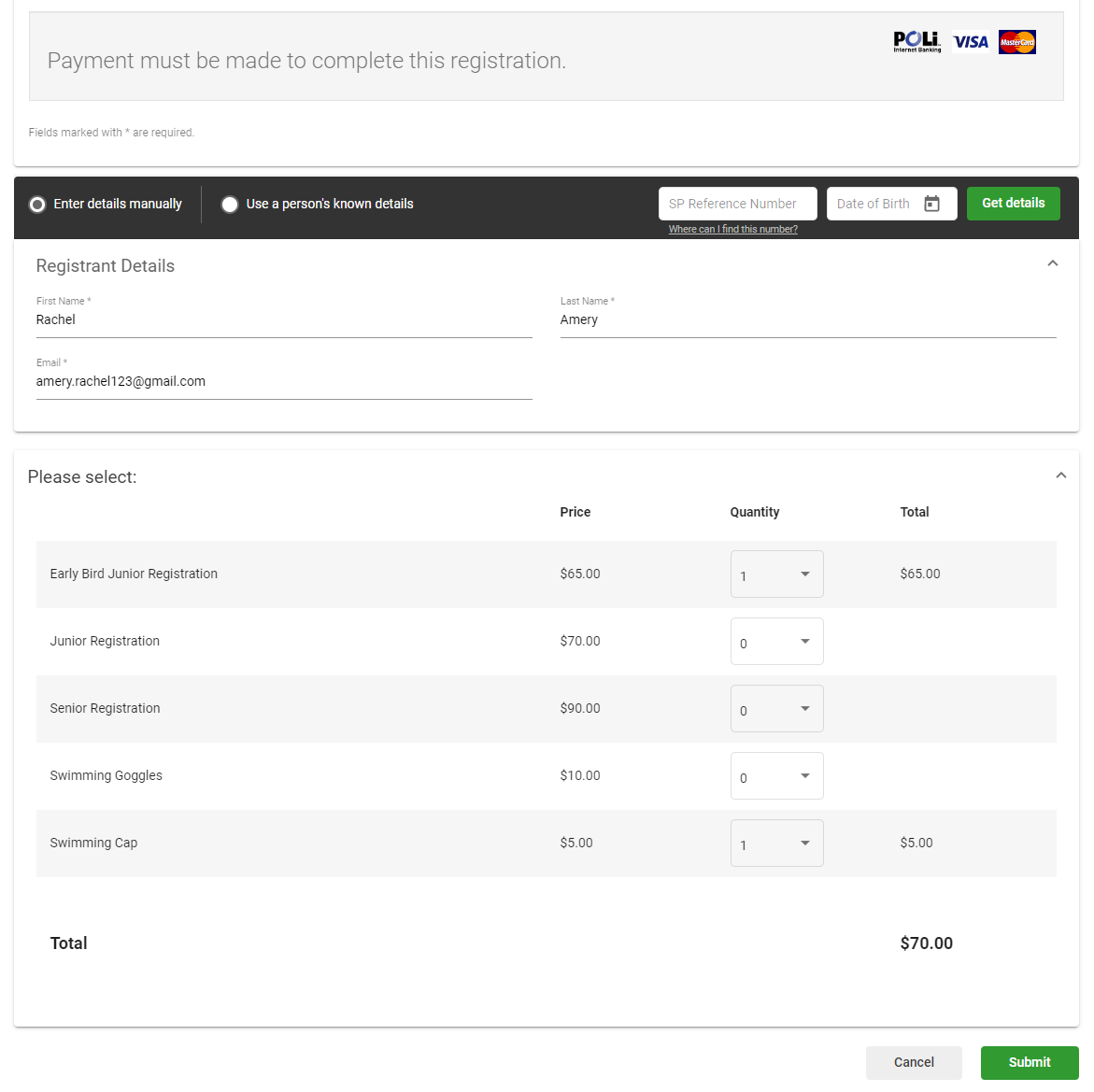Click the Price column header

click(575, 512)
